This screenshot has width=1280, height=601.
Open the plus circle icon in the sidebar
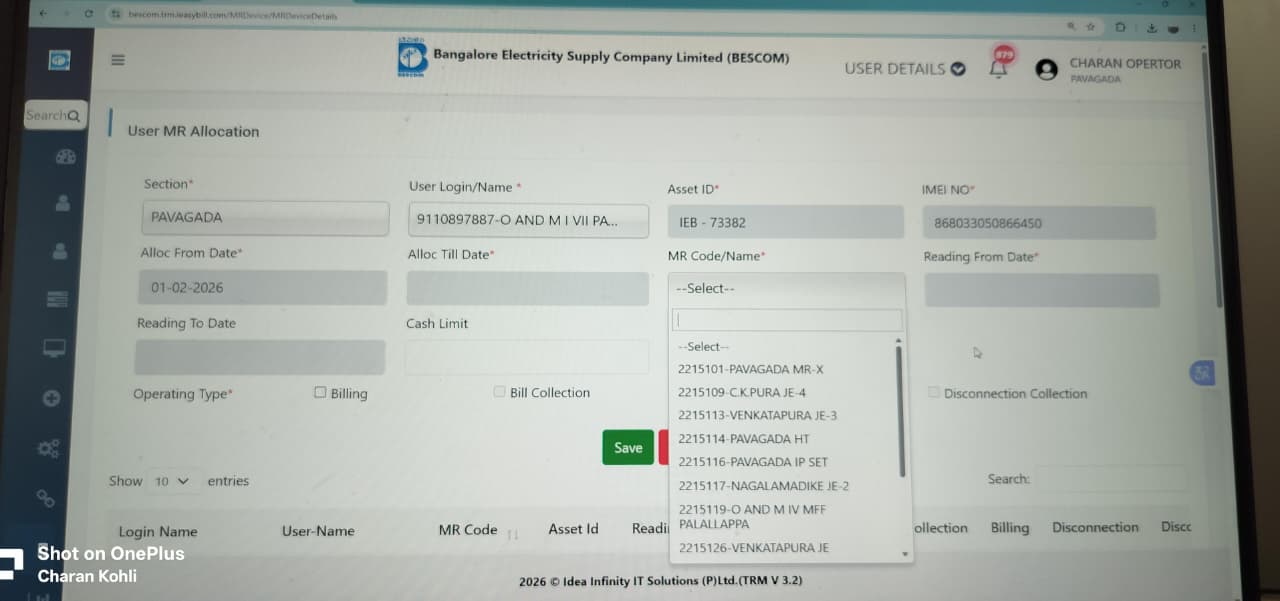click(x=52, y=398)
